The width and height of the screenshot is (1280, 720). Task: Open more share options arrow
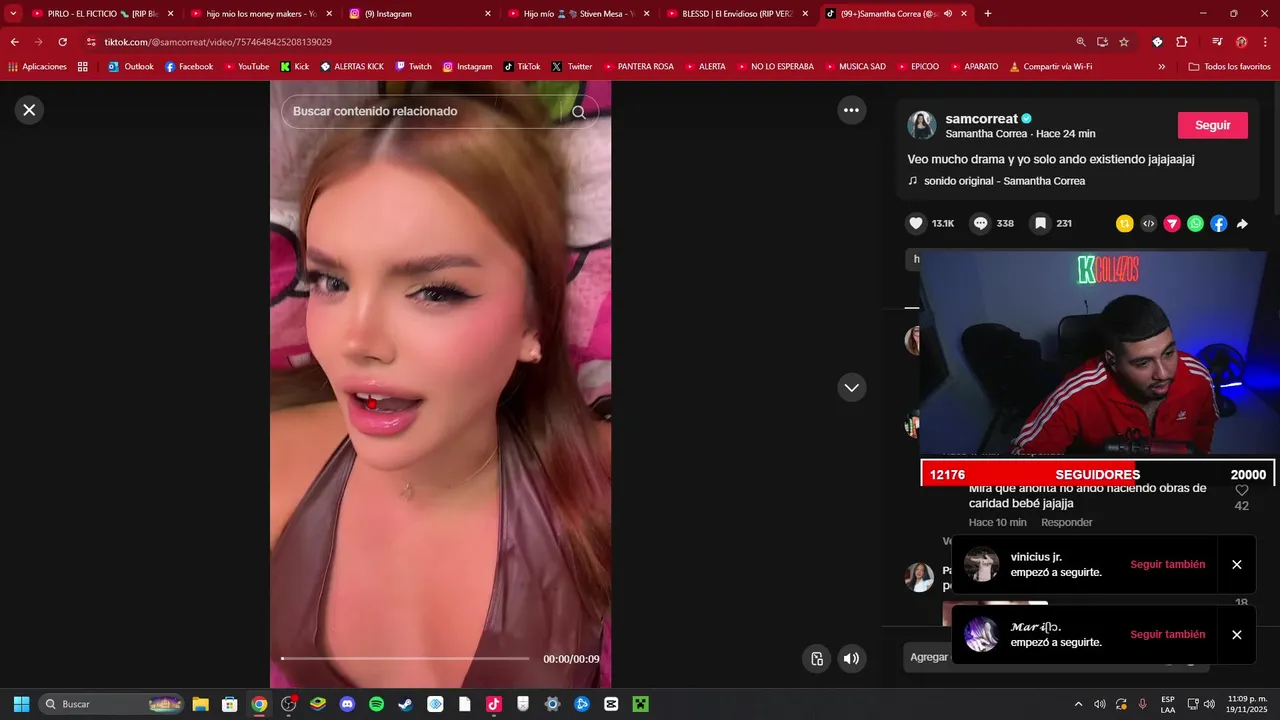(x=1242, y=224)
